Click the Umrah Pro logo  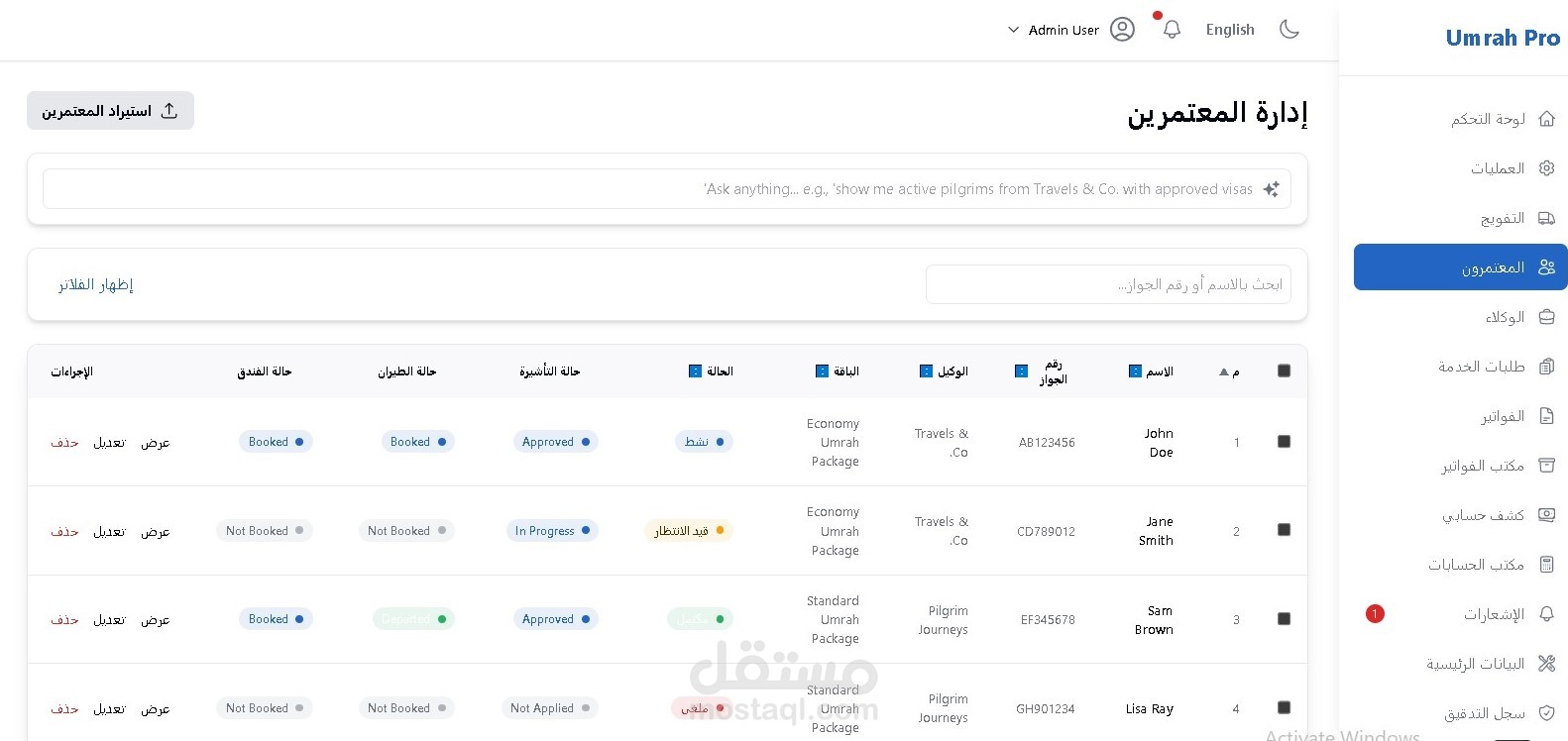tap(1503, 38)
